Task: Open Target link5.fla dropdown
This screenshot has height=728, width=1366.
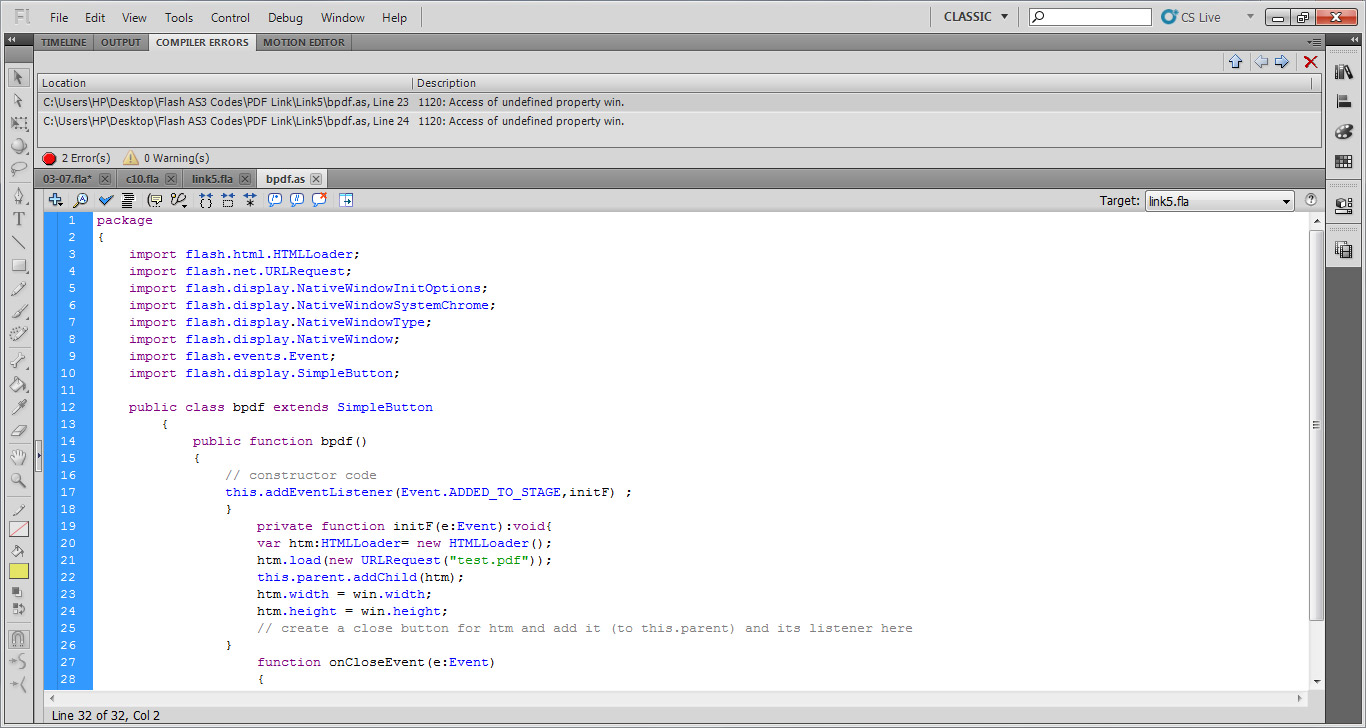Action: pyautogui.click(x=1219, y=201)
